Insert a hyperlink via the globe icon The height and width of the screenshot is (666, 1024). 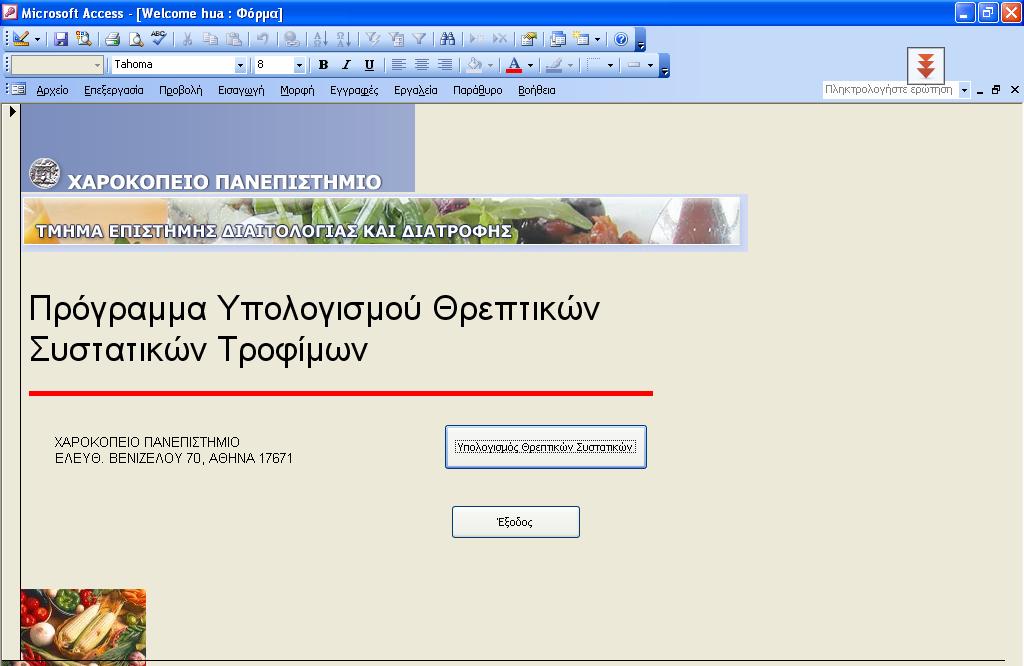point(291,39)
